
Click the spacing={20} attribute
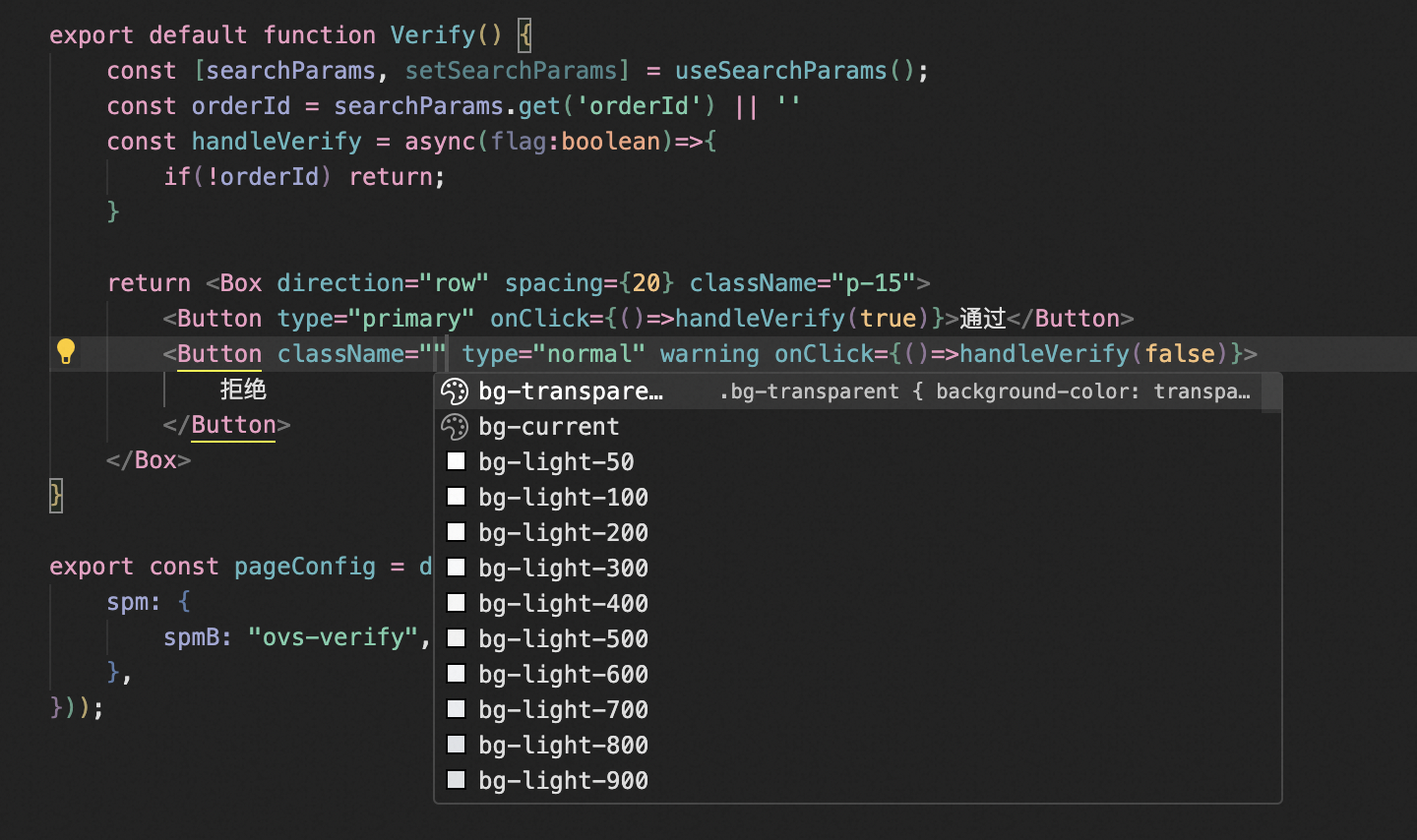pos(589,283)
